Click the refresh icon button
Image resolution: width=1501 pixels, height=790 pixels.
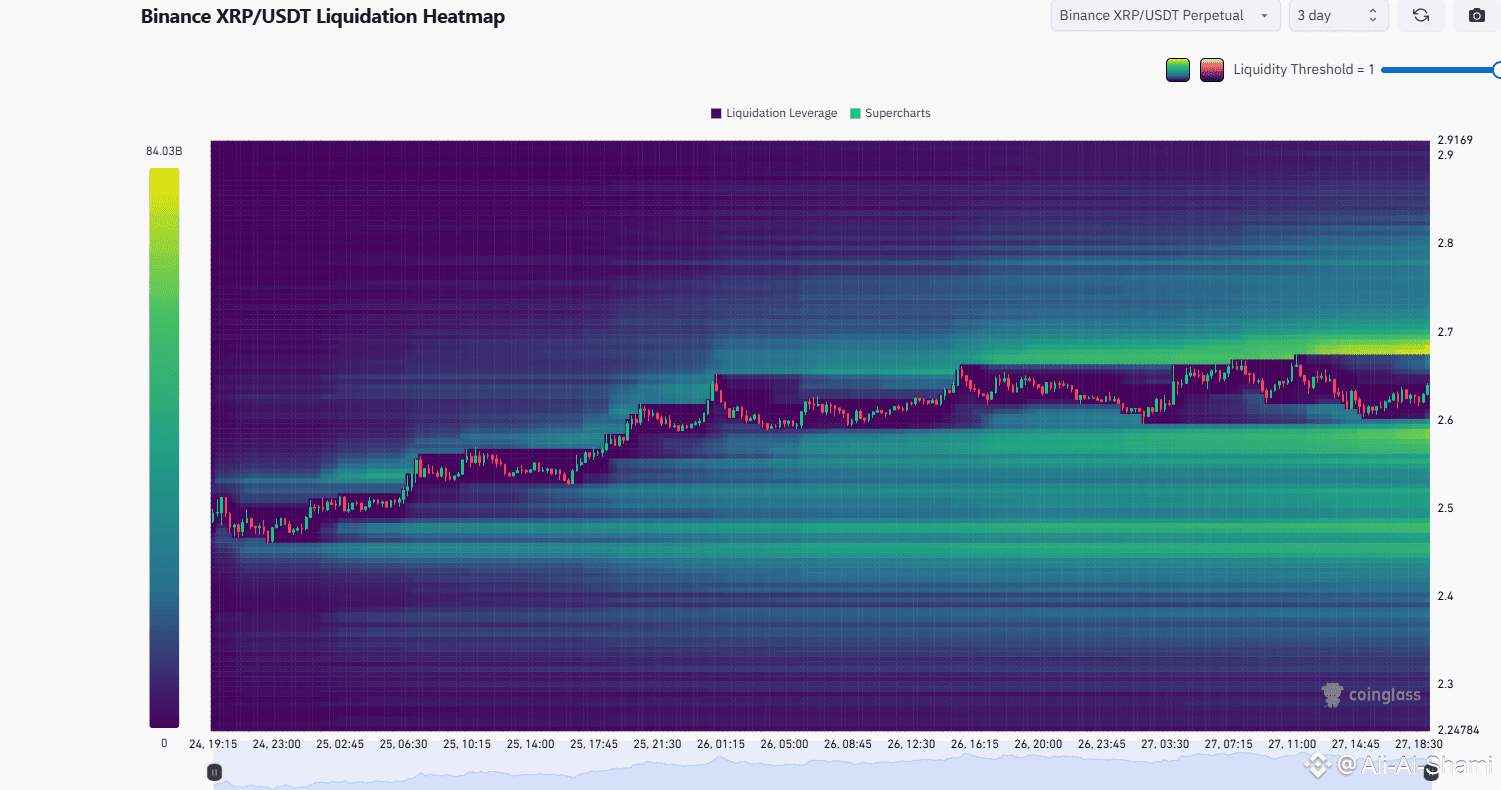click(x=1420, y=16)
